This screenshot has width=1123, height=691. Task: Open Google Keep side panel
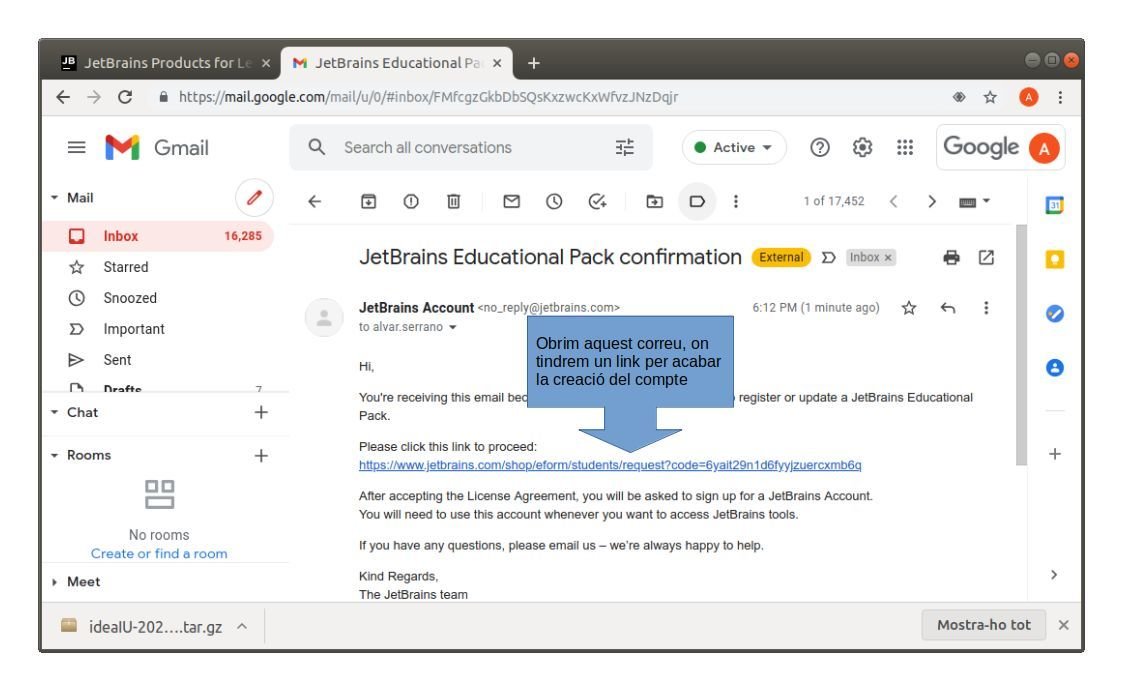(x=1055, y=259)
